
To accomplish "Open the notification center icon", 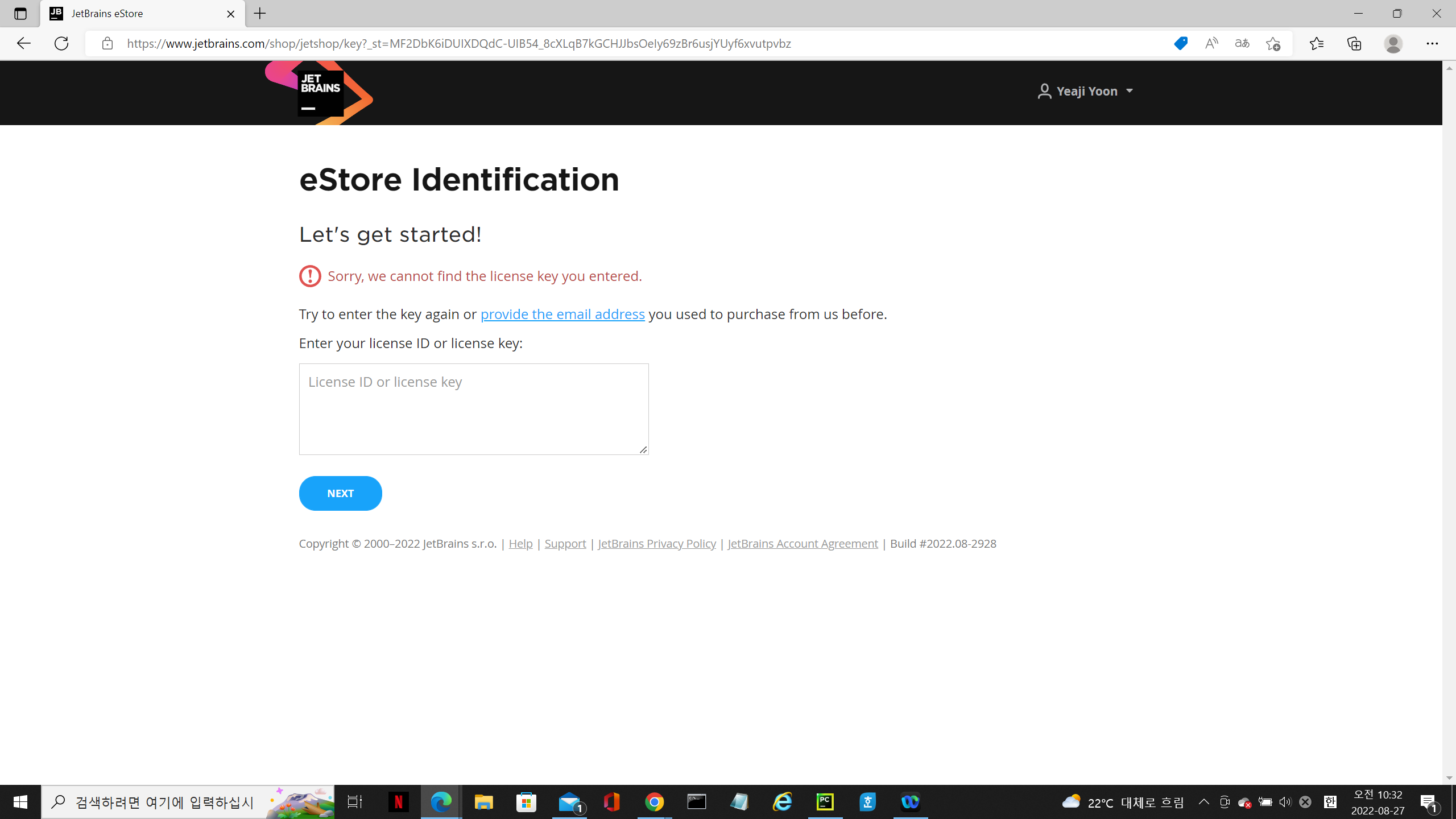I will pyautogui.click(x=1430, y=802).
